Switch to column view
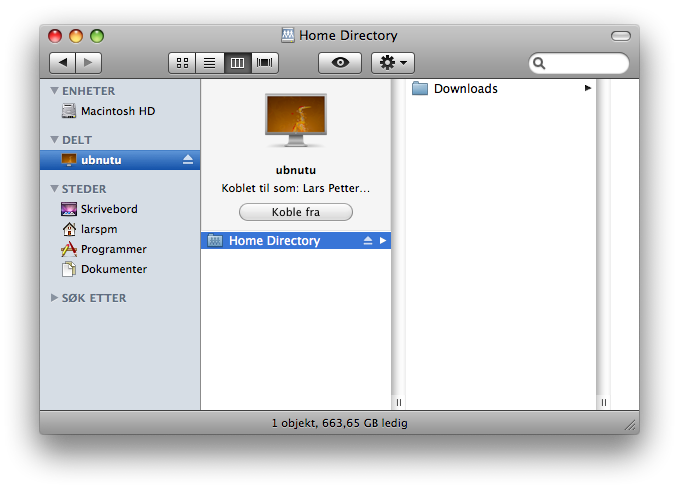 pos(237,63)
